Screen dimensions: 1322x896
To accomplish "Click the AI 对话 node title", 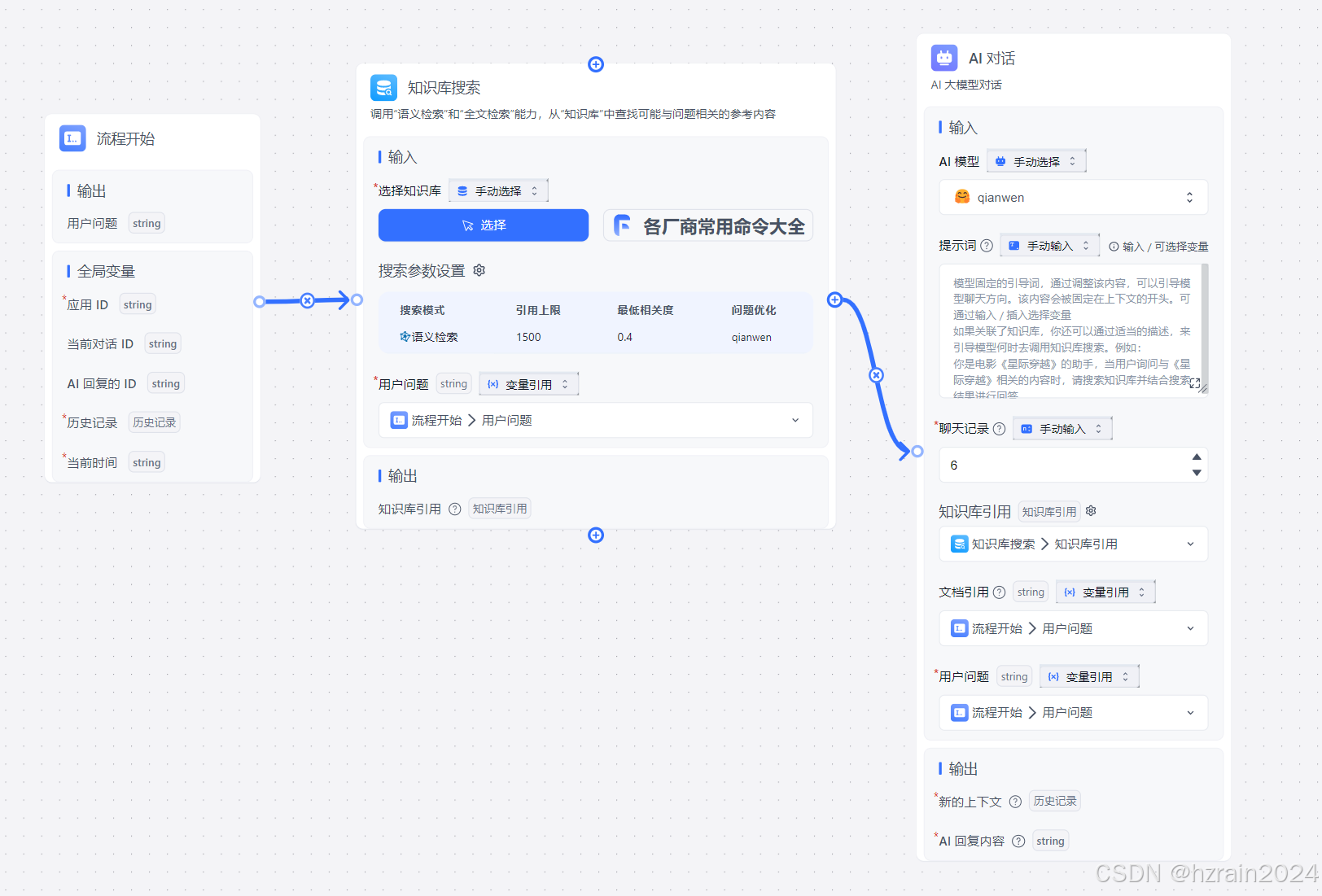I will coord(991,58).
